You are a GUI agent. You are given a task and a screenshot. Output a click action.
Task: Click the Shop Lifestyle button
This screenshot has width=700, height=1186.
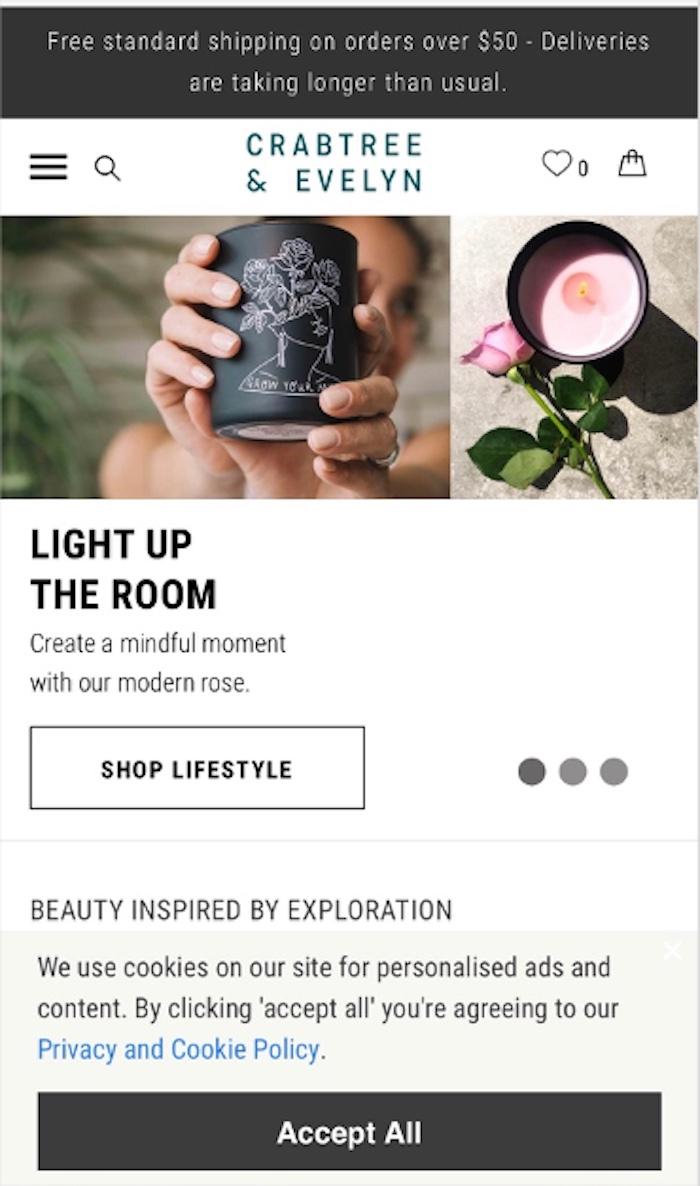pos(197,768)
